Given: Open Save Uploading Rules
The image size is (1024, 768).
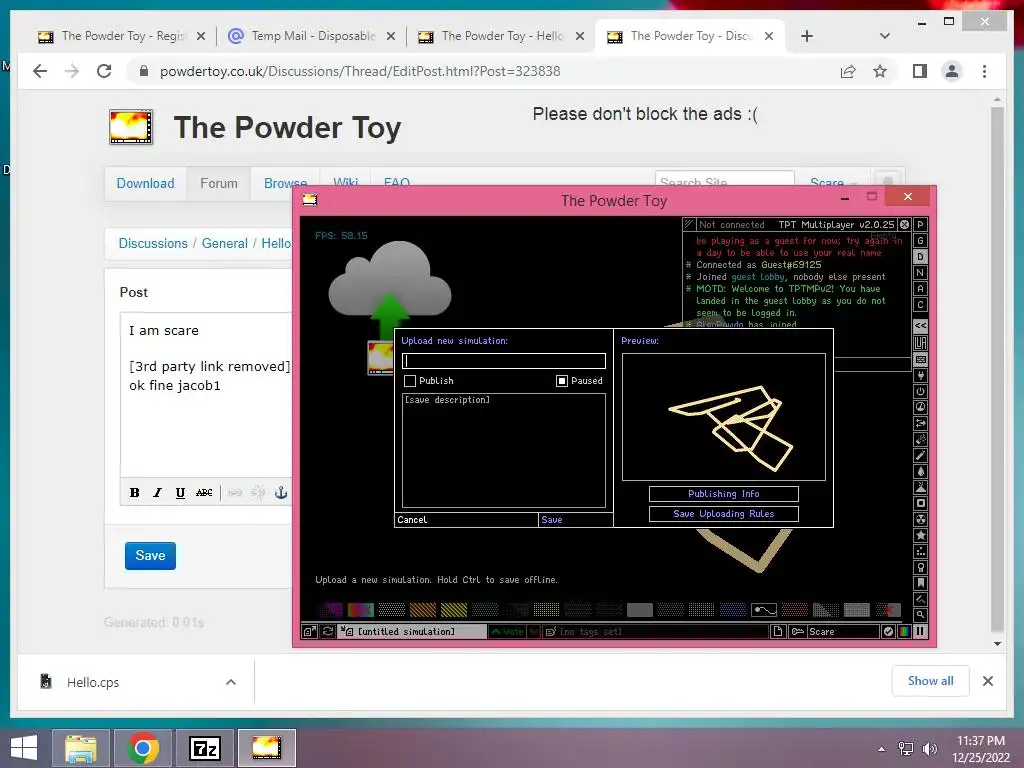Looking at the screenshot, I should [724, 514].
